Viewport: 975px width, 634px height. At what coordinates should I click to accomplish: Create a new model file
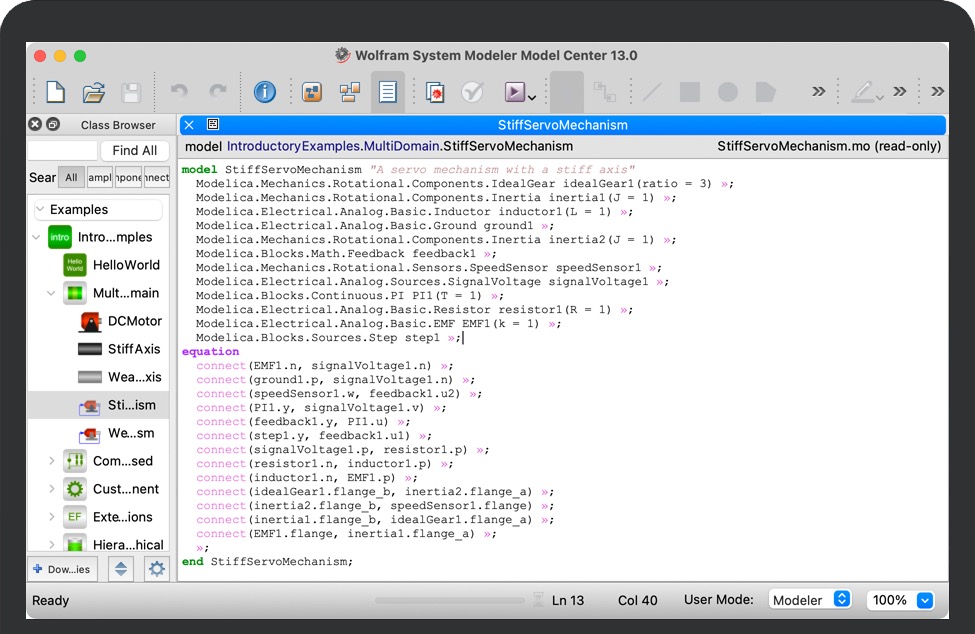point(56,93)
